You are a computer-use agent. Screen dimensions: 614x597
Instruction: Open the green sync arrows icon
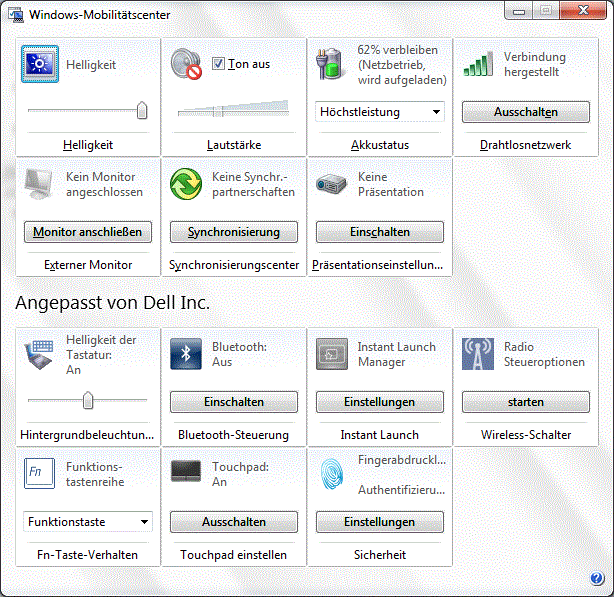coord(186,184)
